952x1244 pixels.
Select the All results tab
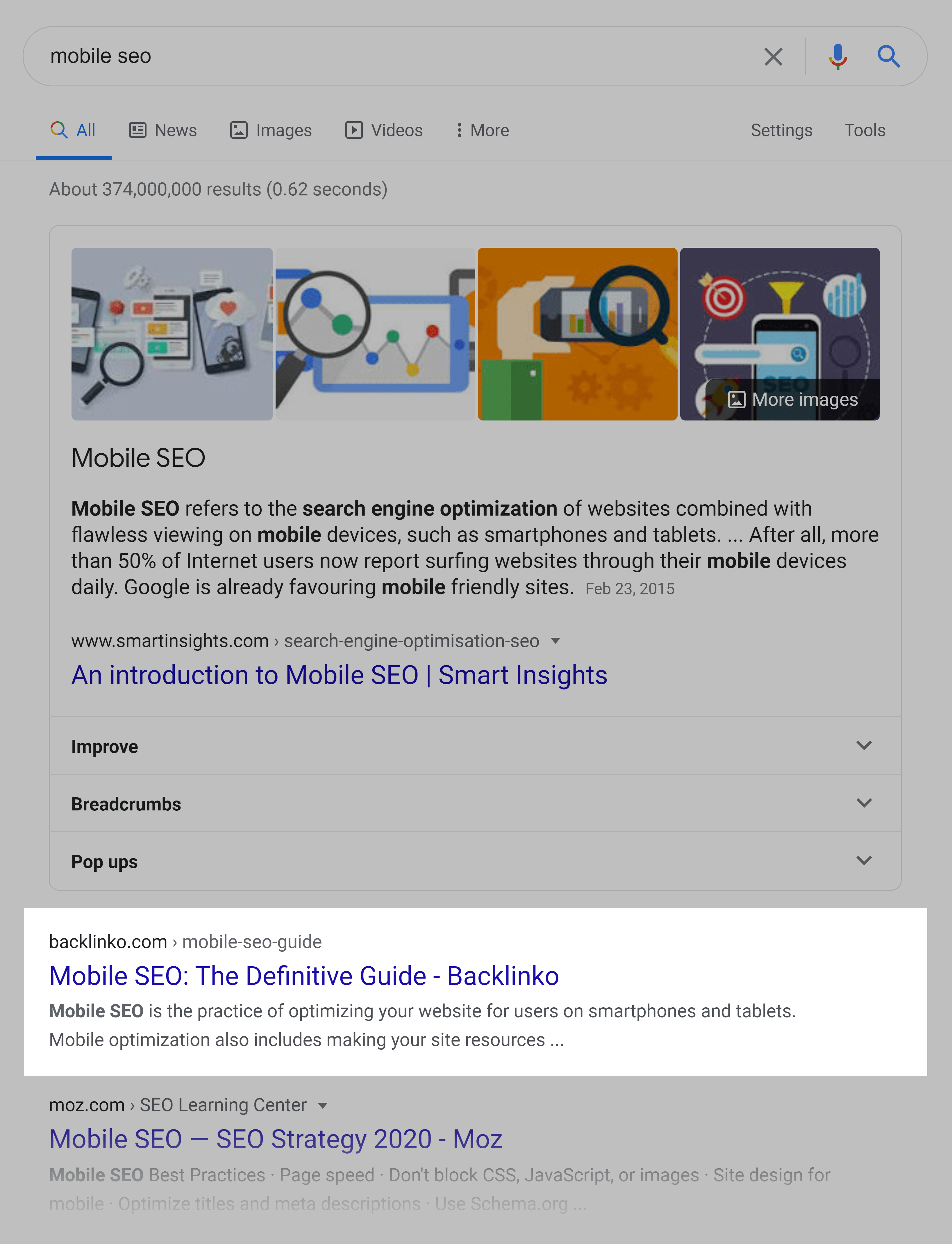73,130
